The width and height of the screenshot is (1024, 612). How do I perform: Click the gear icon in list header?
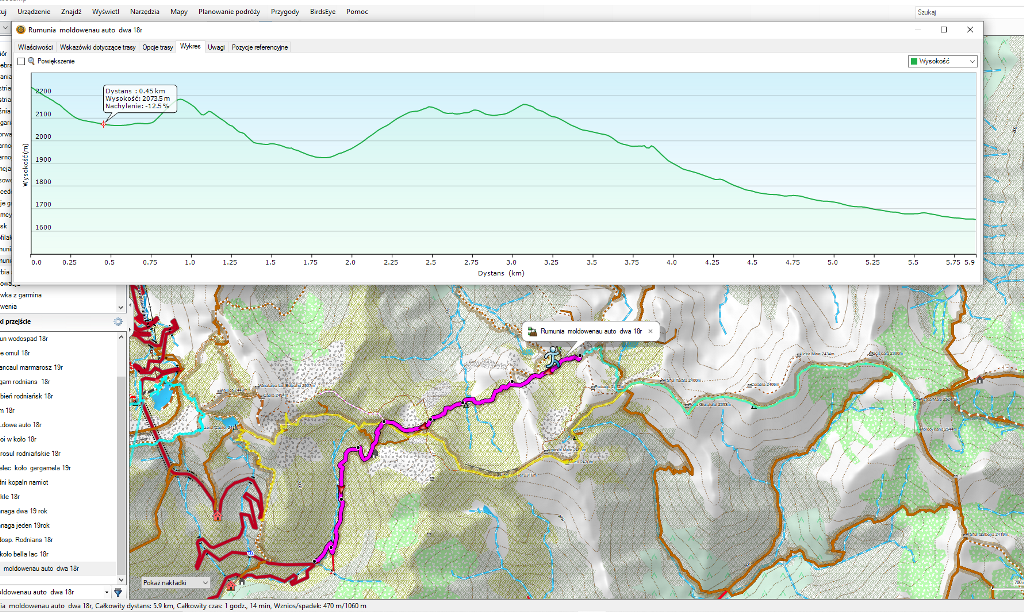pos(118,322)
